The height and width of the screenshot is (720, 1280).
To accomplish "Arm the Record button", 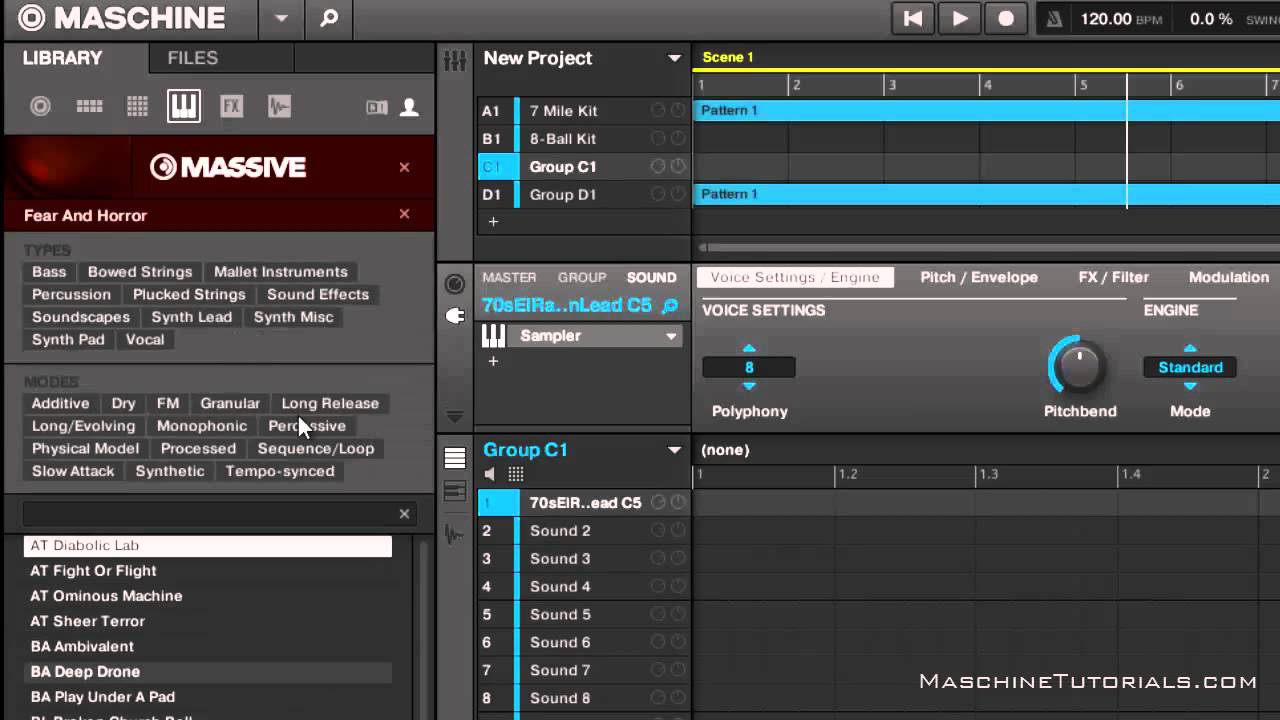I will coord(1006,18).
